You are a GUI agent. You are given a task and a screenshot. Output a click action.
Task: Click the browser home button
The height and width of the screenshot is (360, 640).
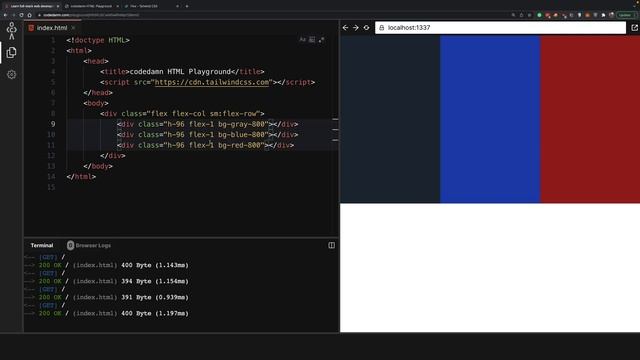click(x=29, y=15)
